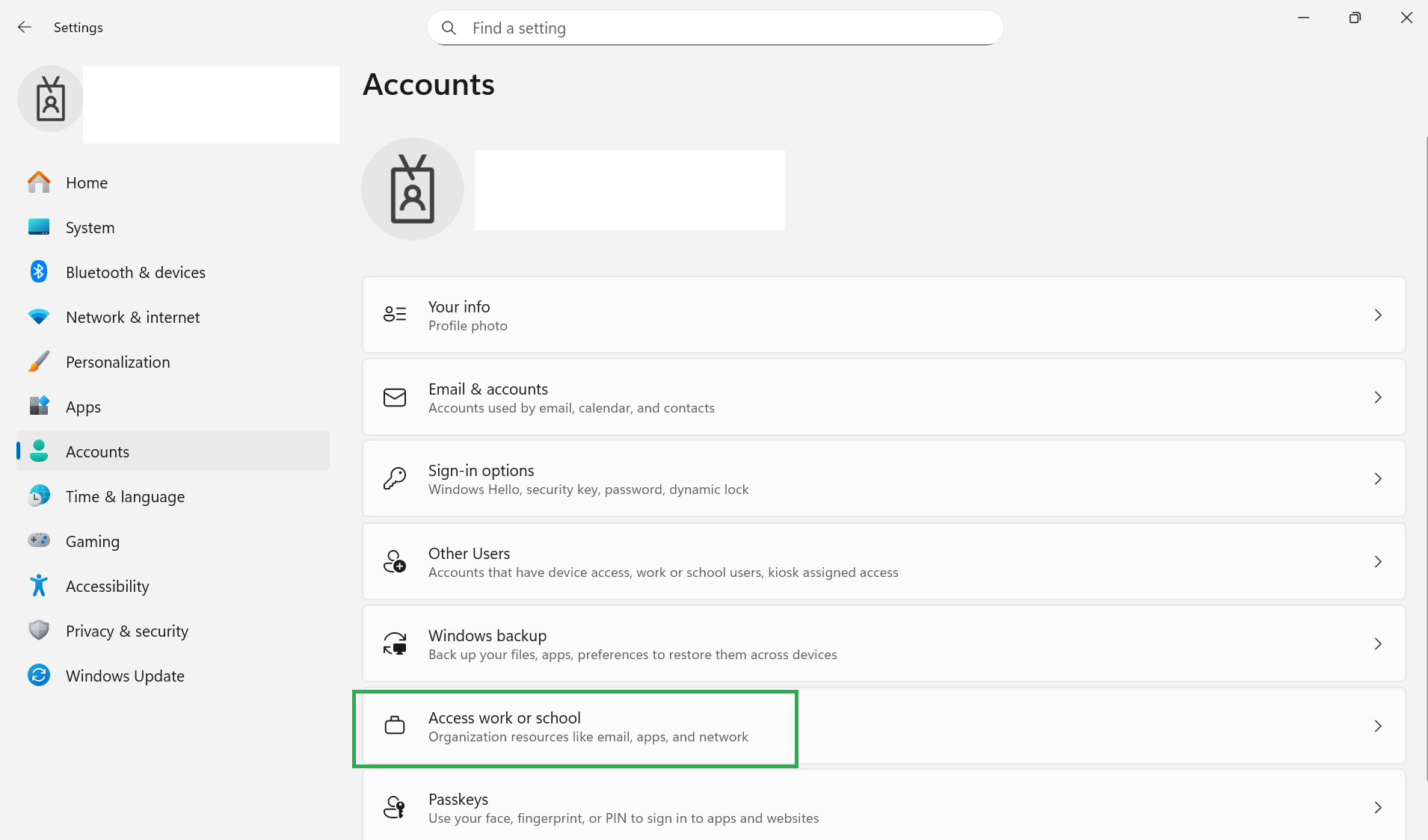Open Bluetooth & devices settings
The width and height of the screenshot is (1428, 840).
173,272
